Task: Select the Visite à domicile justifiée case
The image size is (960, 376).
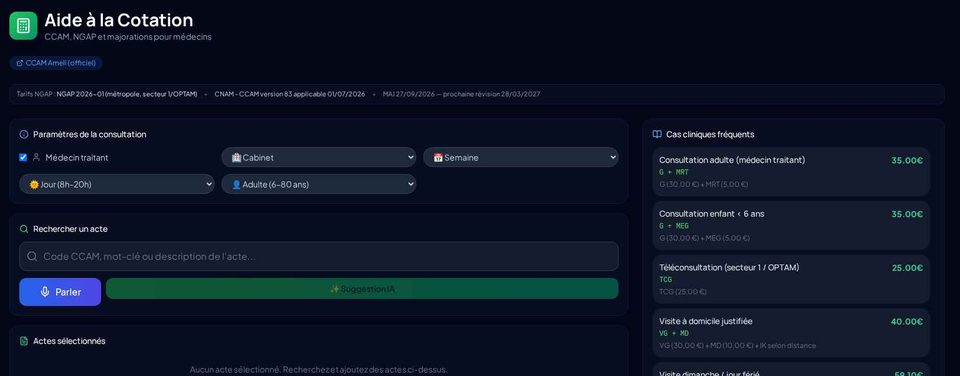Action: point(791,333)
